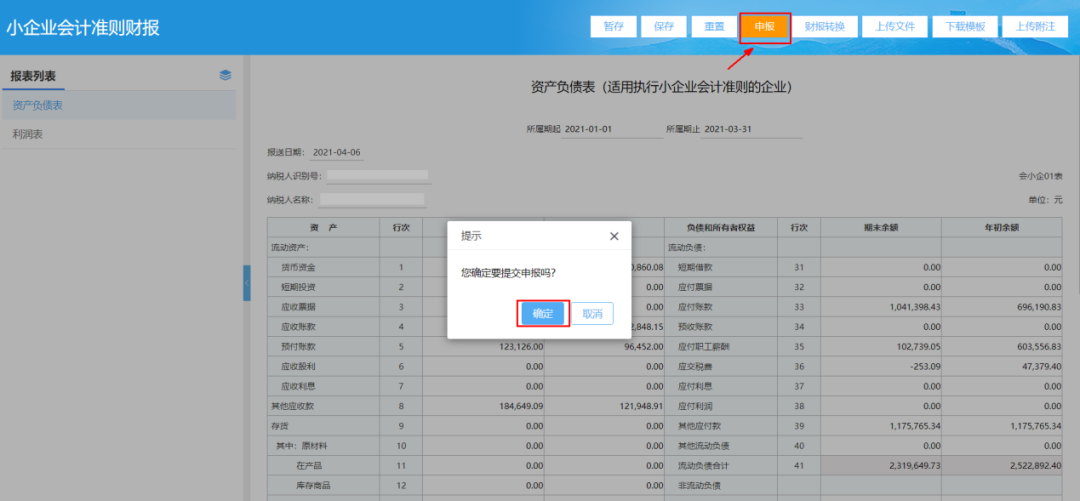Click 流动负债合计 opening total 2,522,892.40
1080x501 pixels.
pyautogui.click(x=1002, y=466)
